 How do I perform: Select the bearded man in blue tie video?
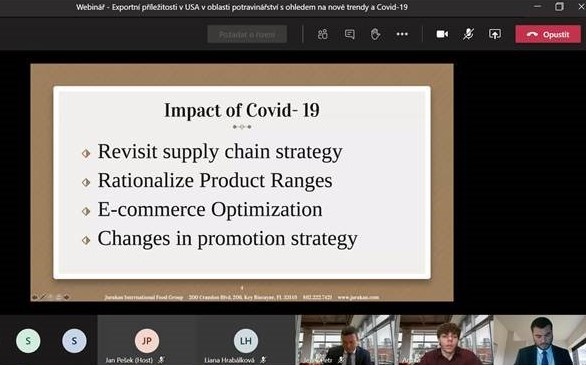pos(540,340)
